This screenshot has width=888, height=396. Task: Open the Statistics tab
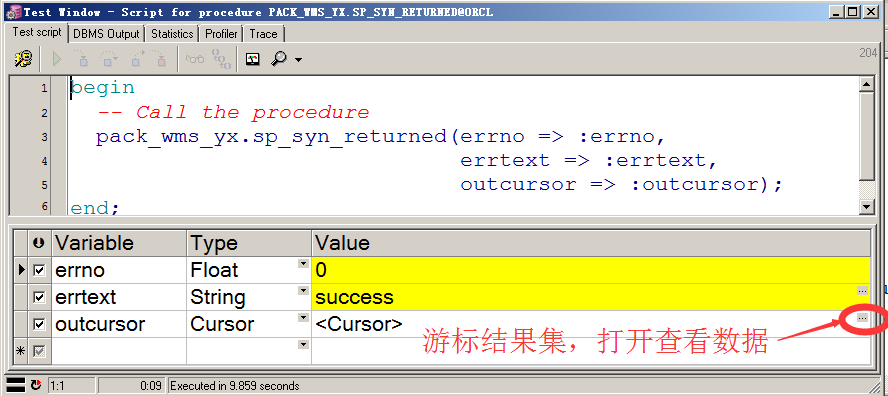tap(172, 34)
